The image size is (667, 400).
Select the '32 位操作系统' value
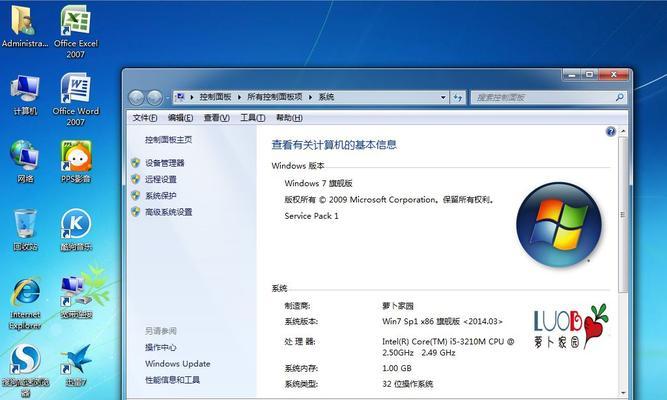point(407,384)
